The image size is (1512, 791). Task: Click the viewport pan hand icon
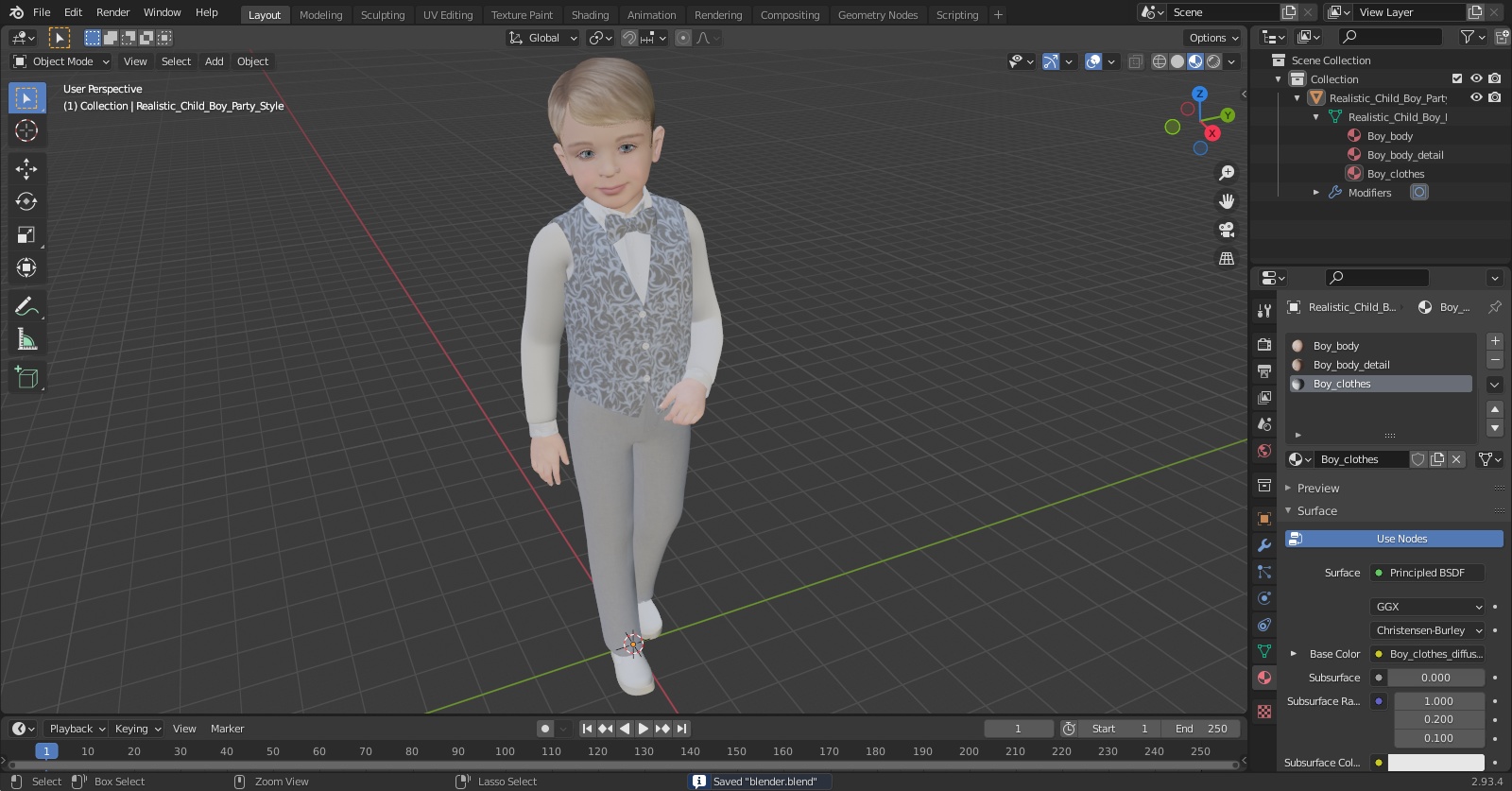click(x=1227, y=201)
